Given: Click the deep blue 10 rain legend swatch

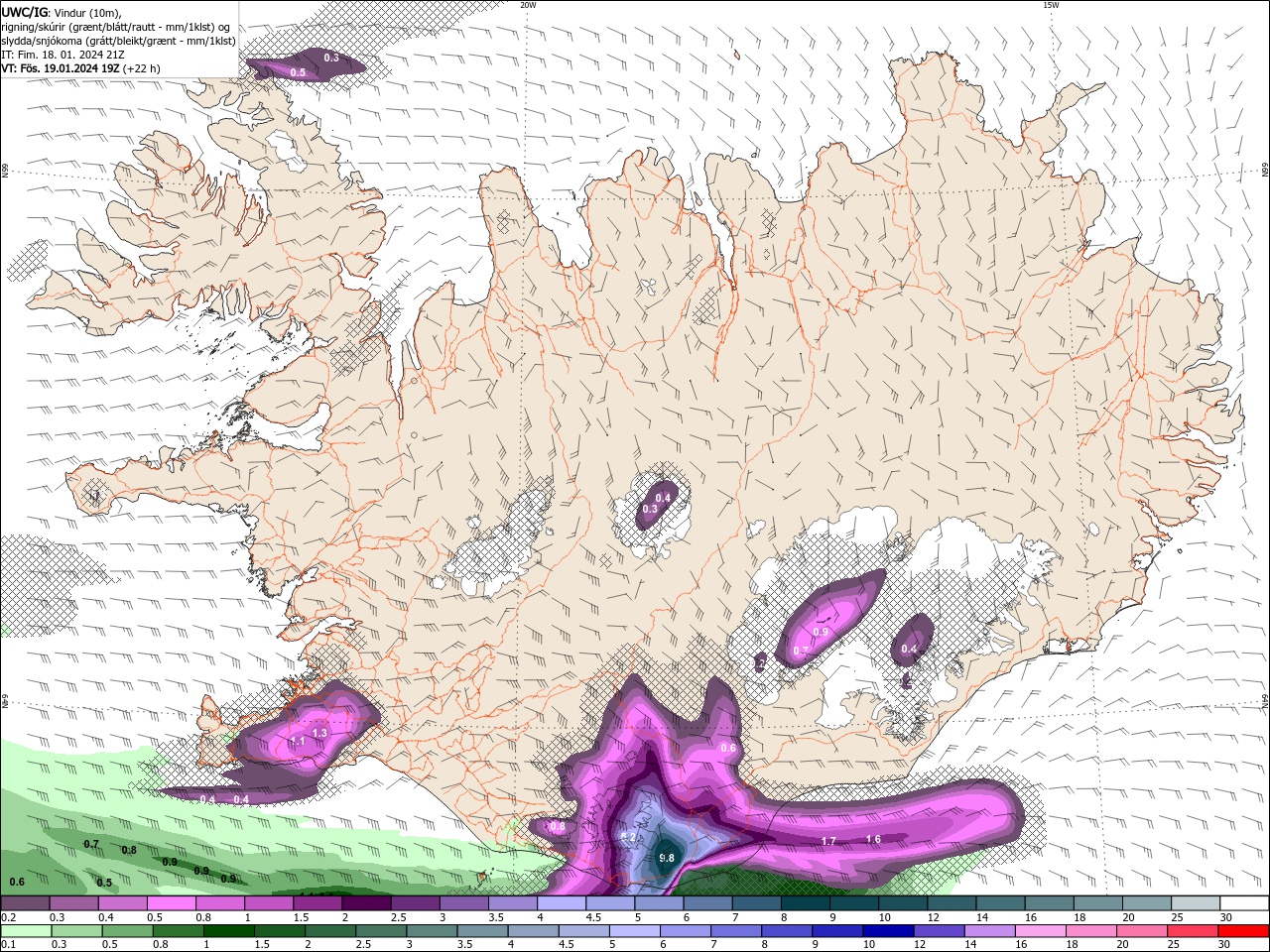Looking at the screenshot, I should [886, 931].
